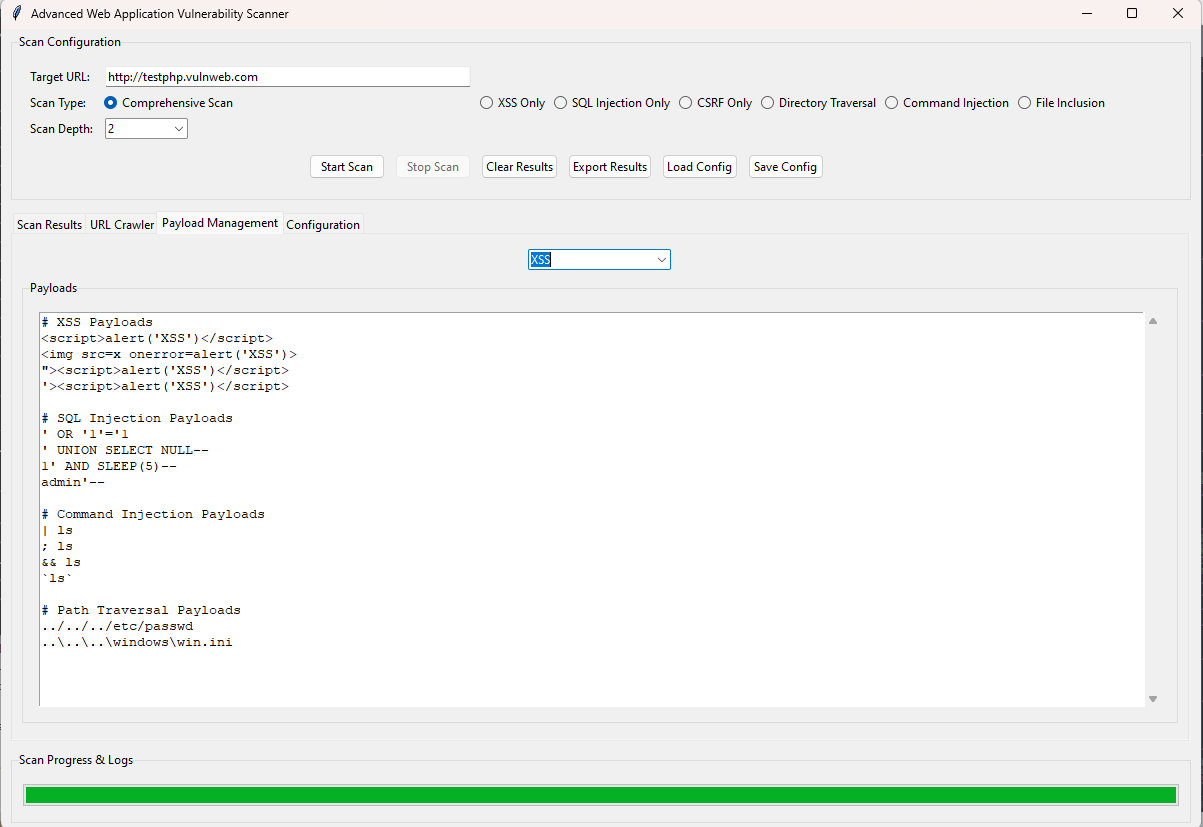Pick the File Inclusion radio button
The width and height of the screenshot is (1203, 827).
coord(1025,103)
